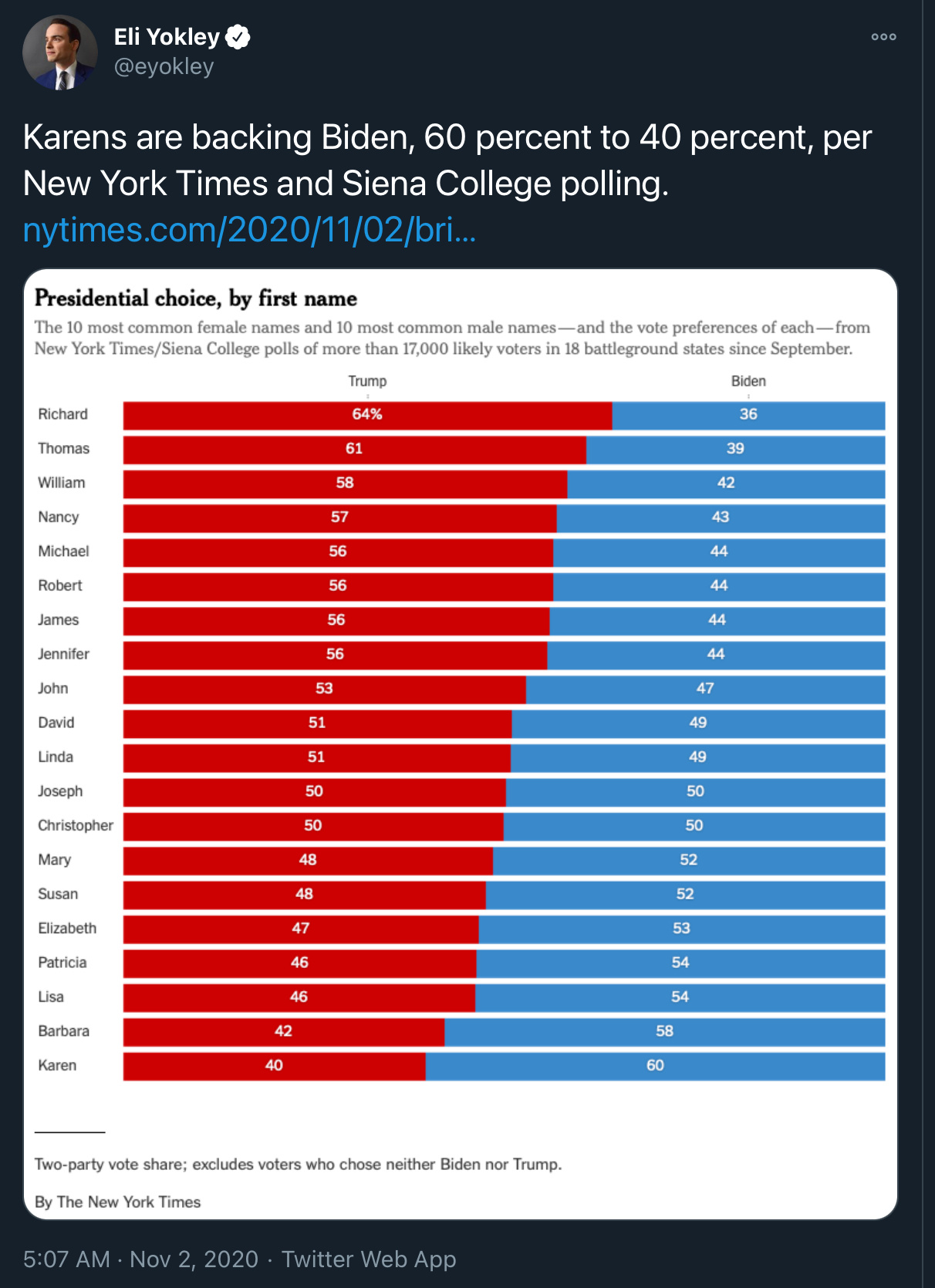Click the Eli Yokley display name
Image resolution: width=935 pixels, height=1288 pixels.
click(x=167, y=36)
